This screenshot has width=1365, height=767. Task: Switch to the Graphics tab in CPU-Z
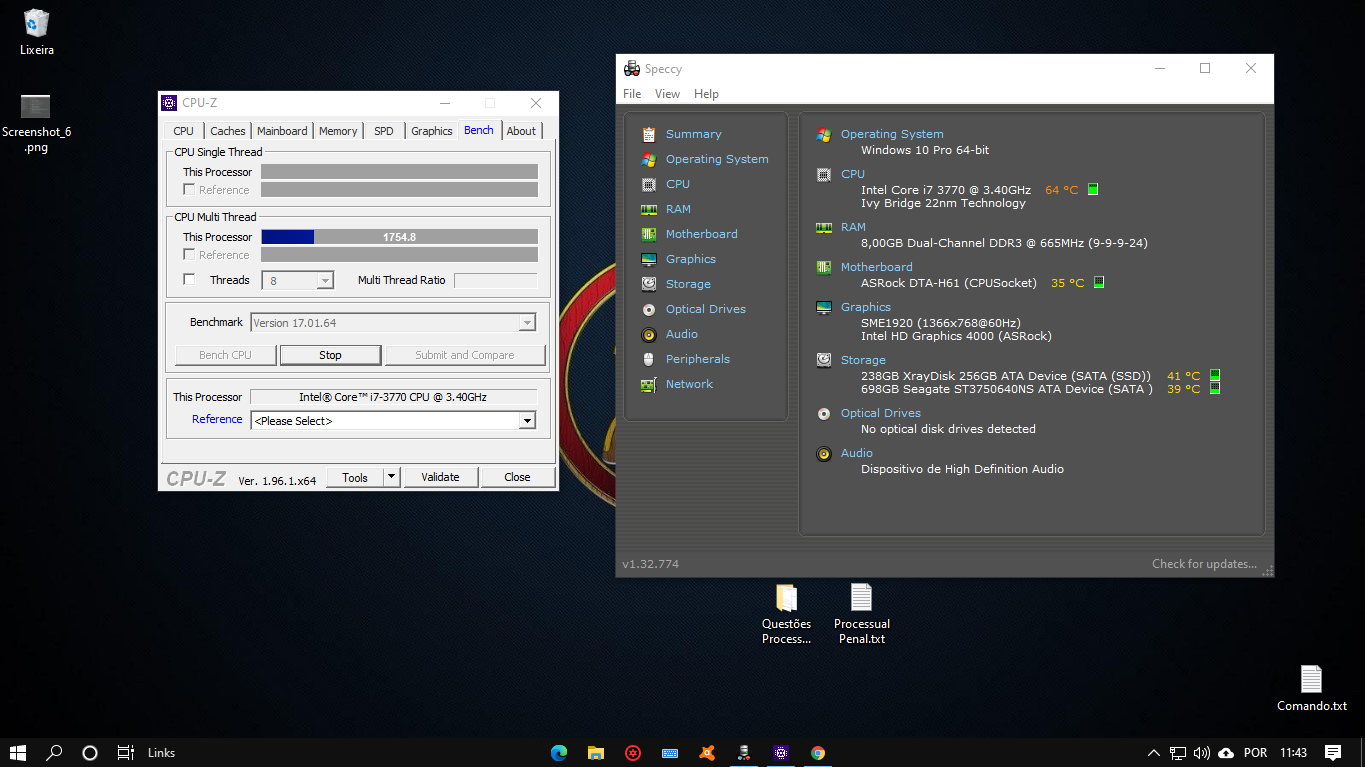coord(432,131)
